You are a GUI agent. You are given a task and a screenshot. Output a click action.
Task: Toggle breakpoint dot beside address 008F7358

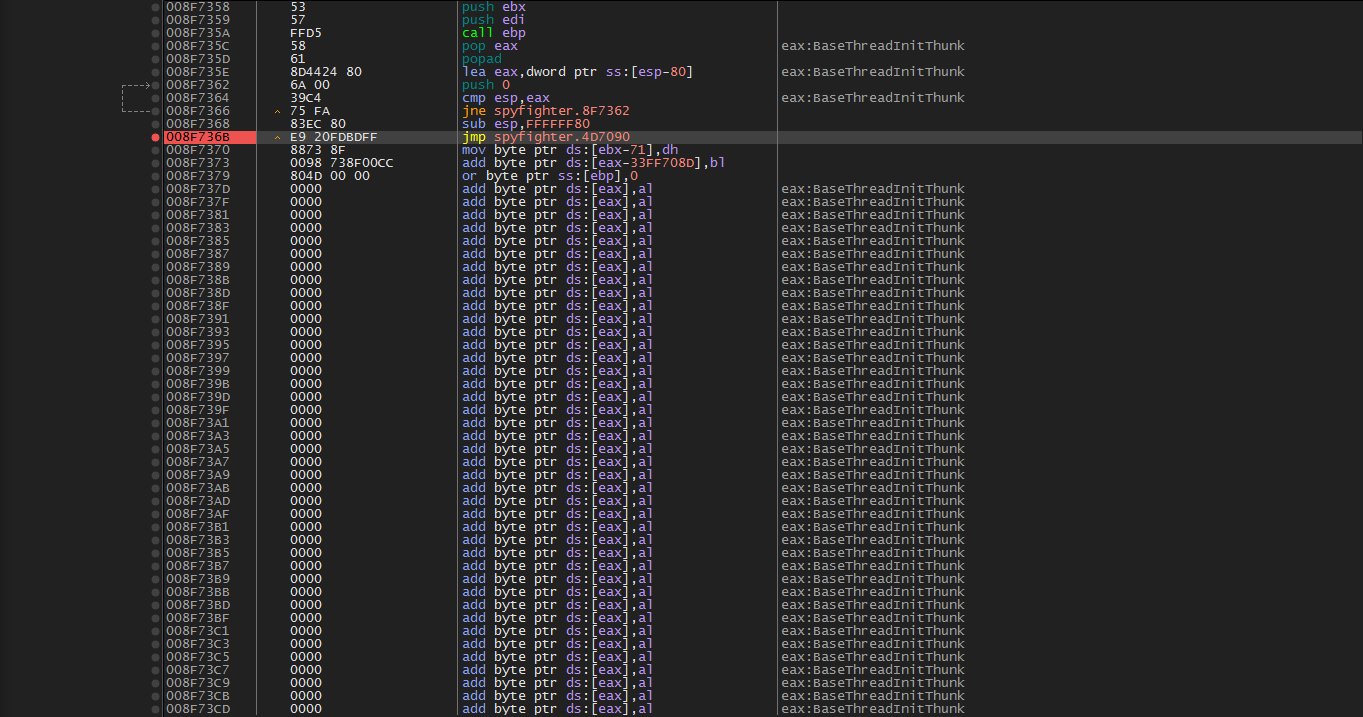[x=155, y=7]
